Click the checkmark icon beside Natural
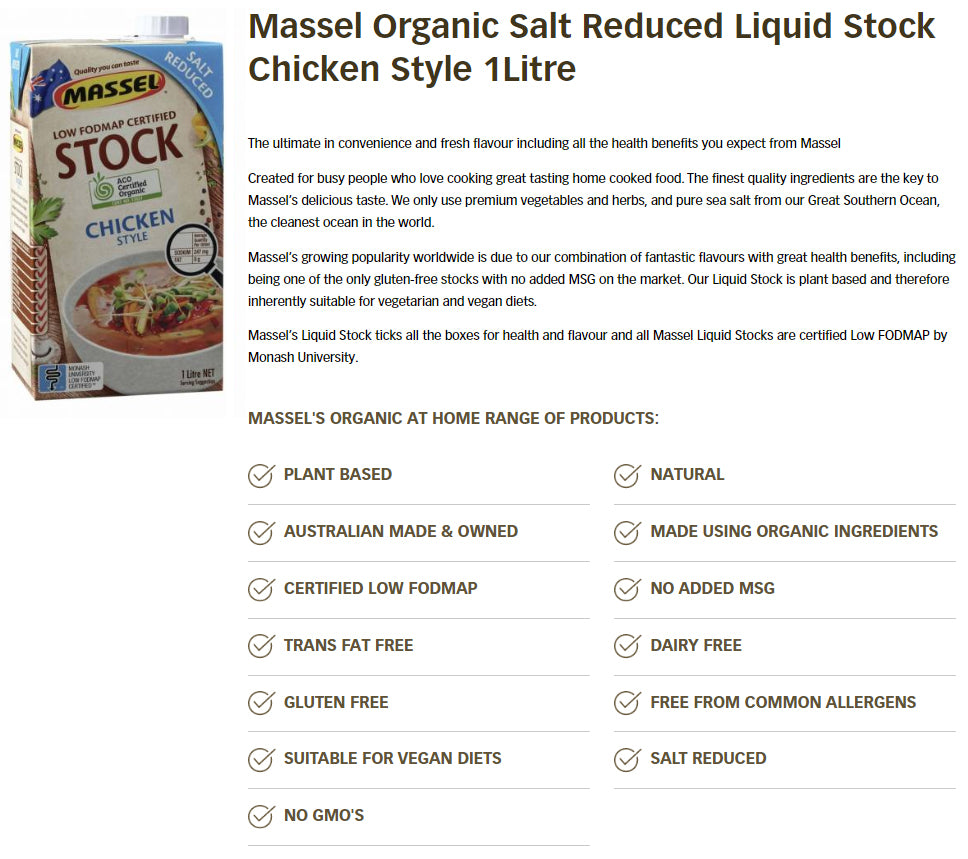The image size is (968, 859). point(627,475)
